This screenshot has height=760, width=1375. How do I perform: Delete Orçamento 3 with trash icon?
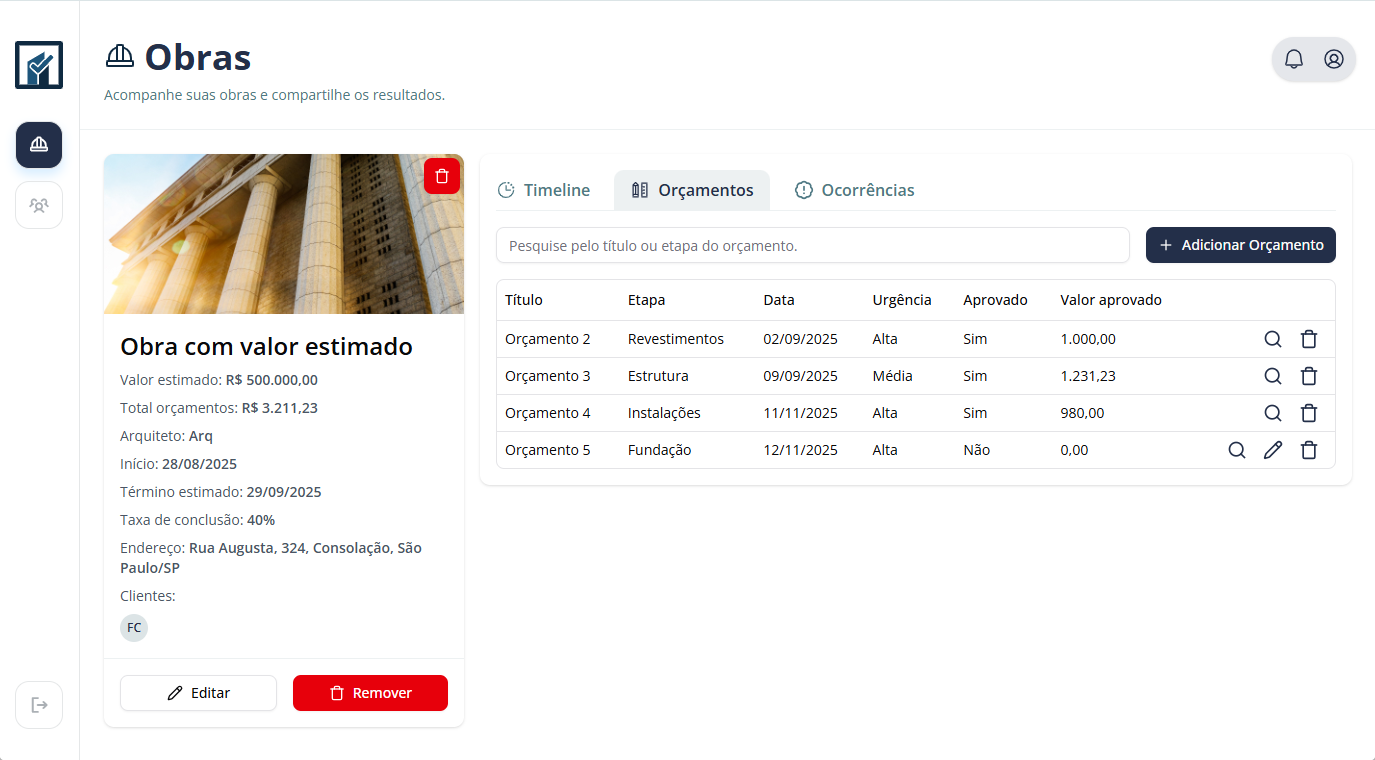tap(1308, 376)
